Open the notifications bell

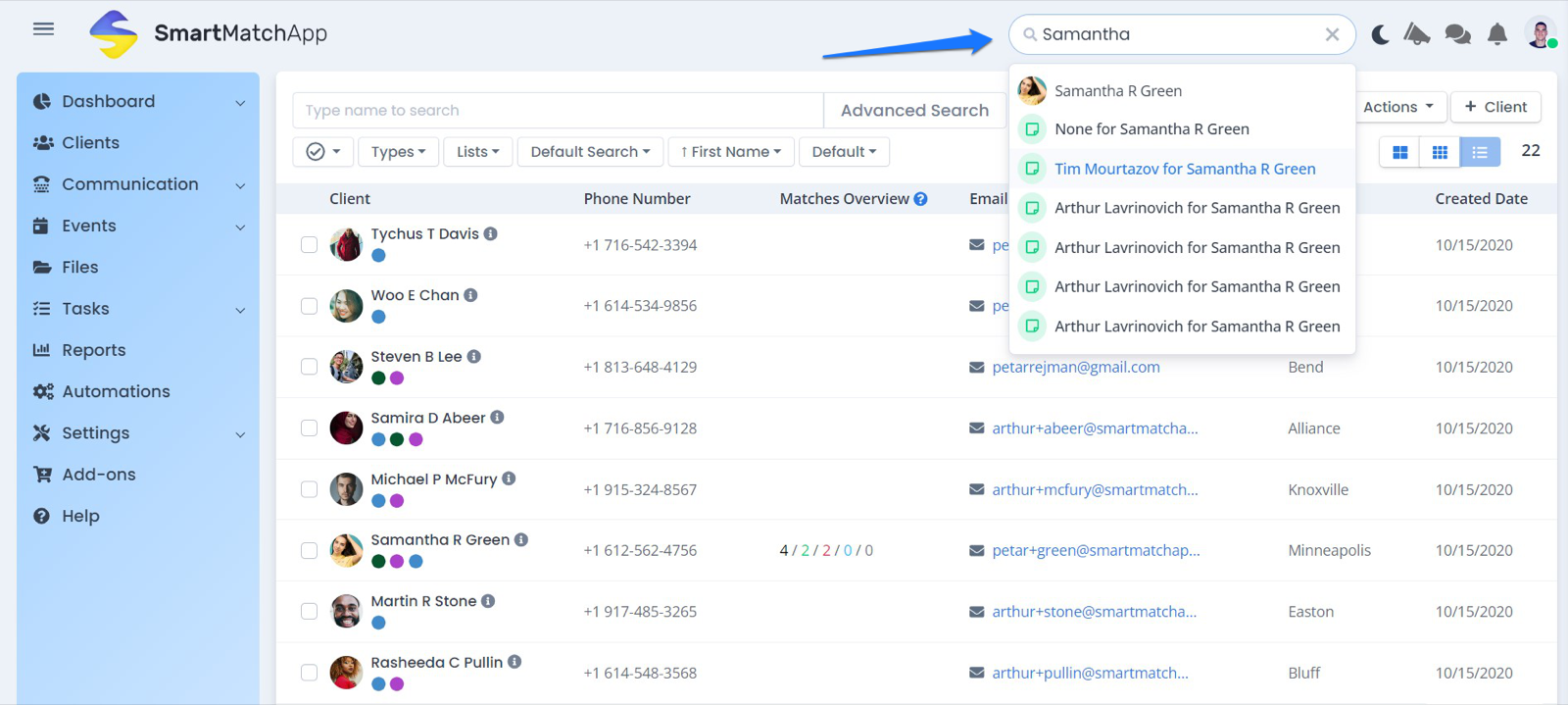coord(1496,35)
